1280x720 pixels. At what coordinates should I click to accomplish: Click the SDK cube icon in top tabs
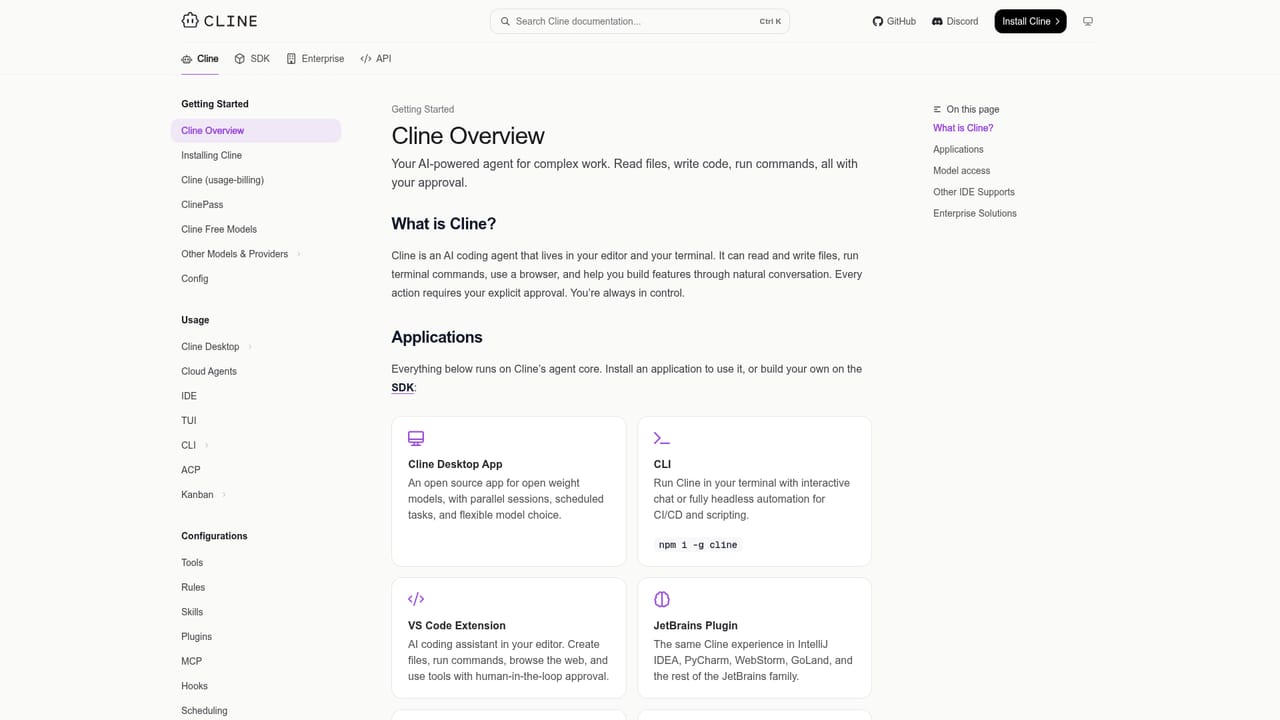coord(240,59)
